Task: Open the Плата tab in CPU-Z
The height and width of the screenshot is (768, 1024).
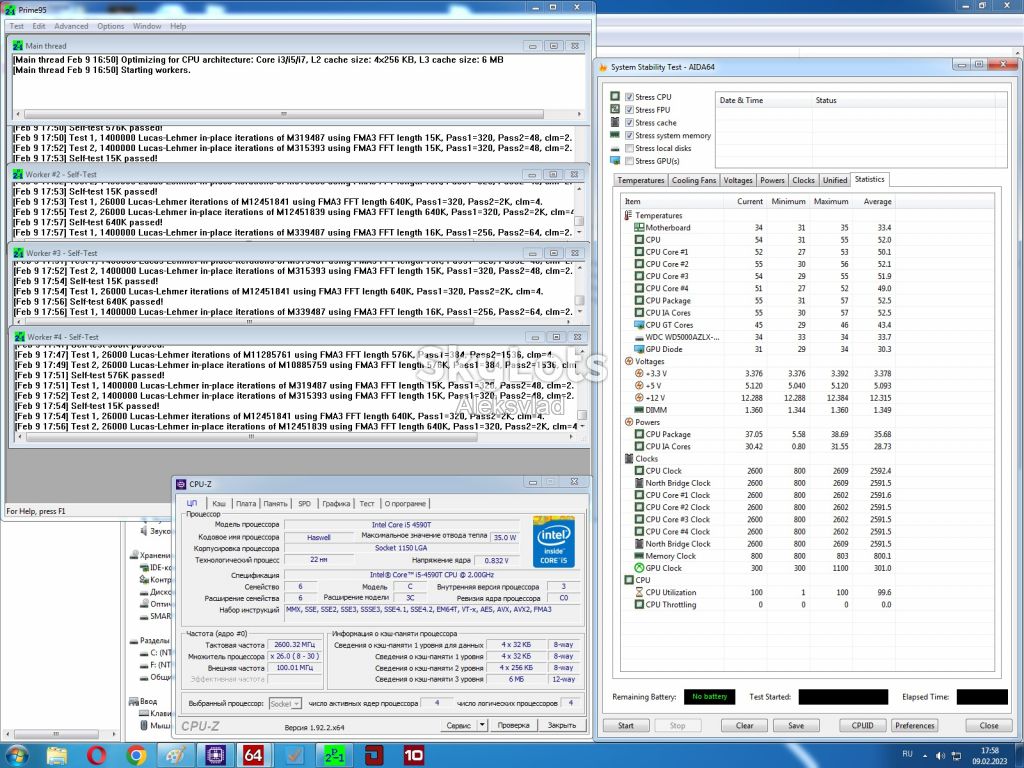Action: click(x=246, y=504)
